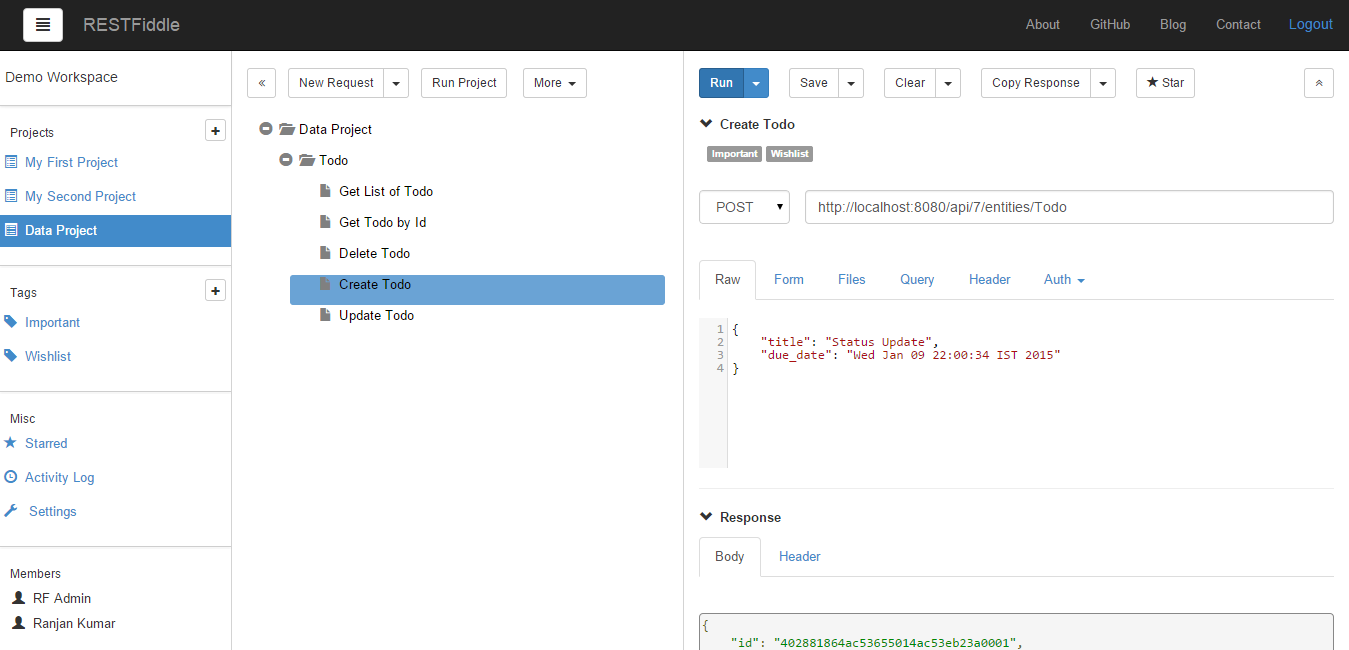Viewport: 1349px width, 650px height.
Task: Collapse the Create Todo section chevron
Action: coord(706,124)
